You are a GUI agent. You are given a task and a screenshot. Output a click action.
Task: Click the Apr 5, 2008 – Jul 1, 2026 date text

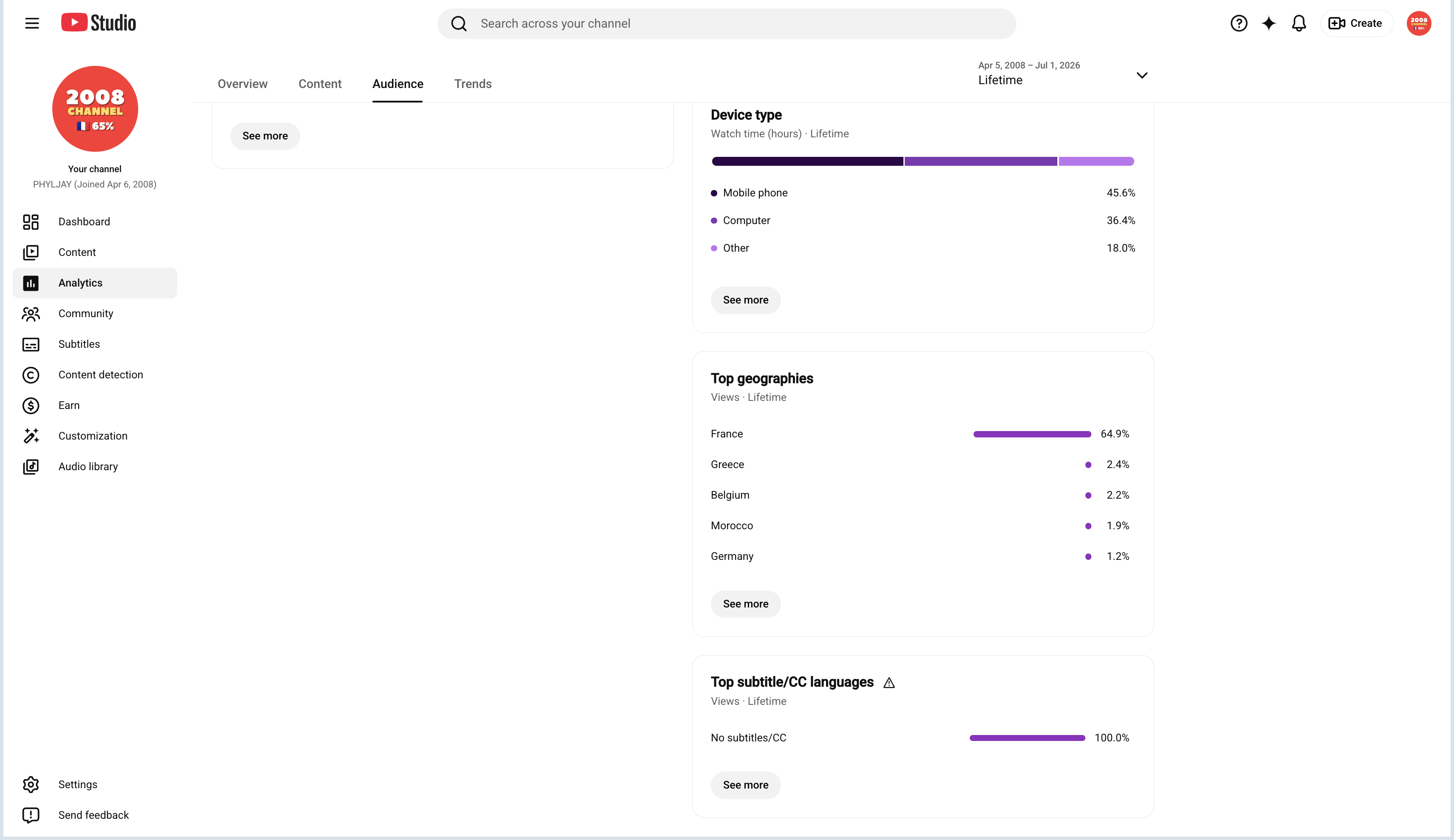pos(1029,65)
